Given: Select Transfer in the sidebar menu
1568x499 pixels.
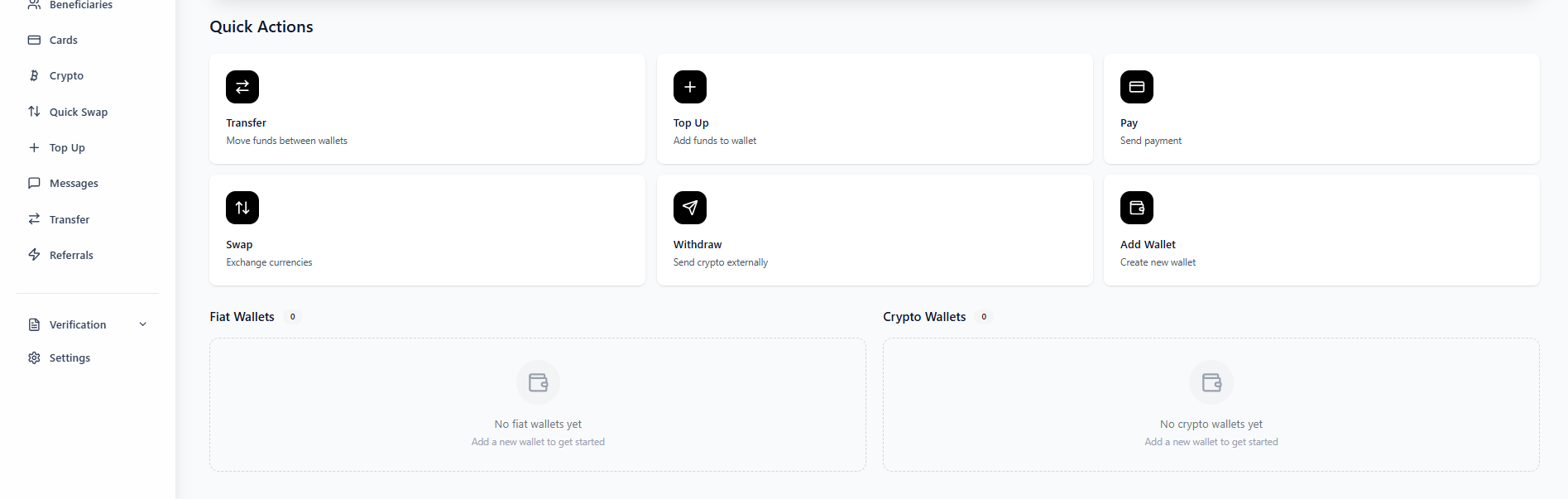Looking at the screenshot, I should click(70, 219).
